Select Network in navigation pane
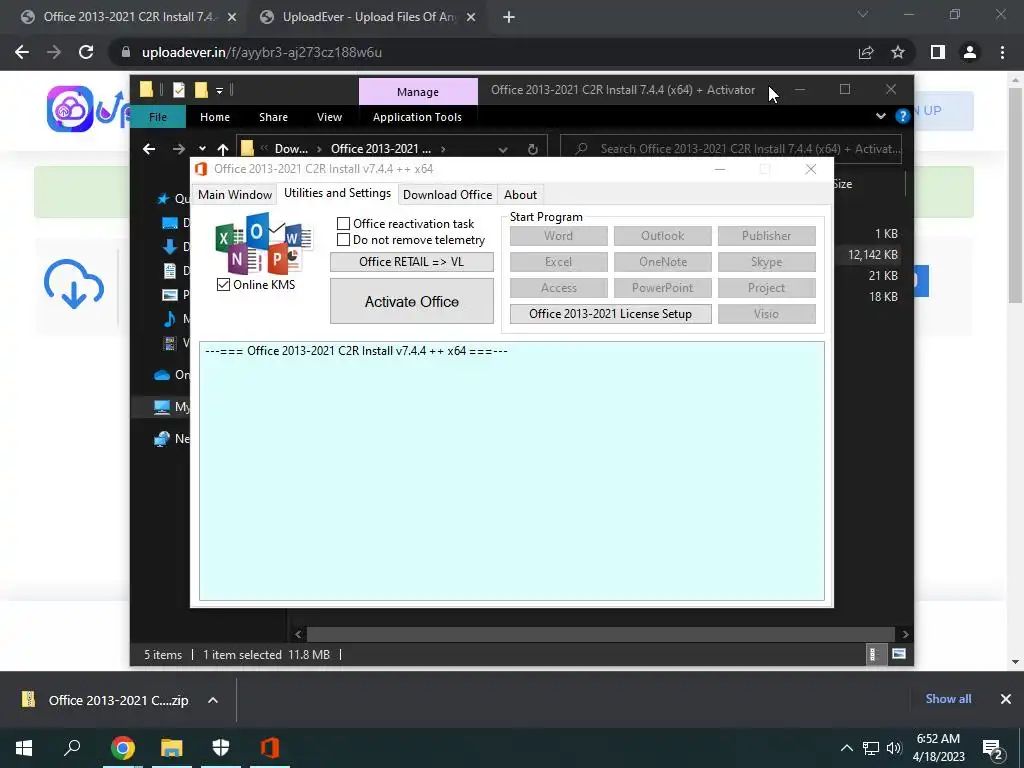The width and height of the screenshot is (1024, 768). pos(171,439)
